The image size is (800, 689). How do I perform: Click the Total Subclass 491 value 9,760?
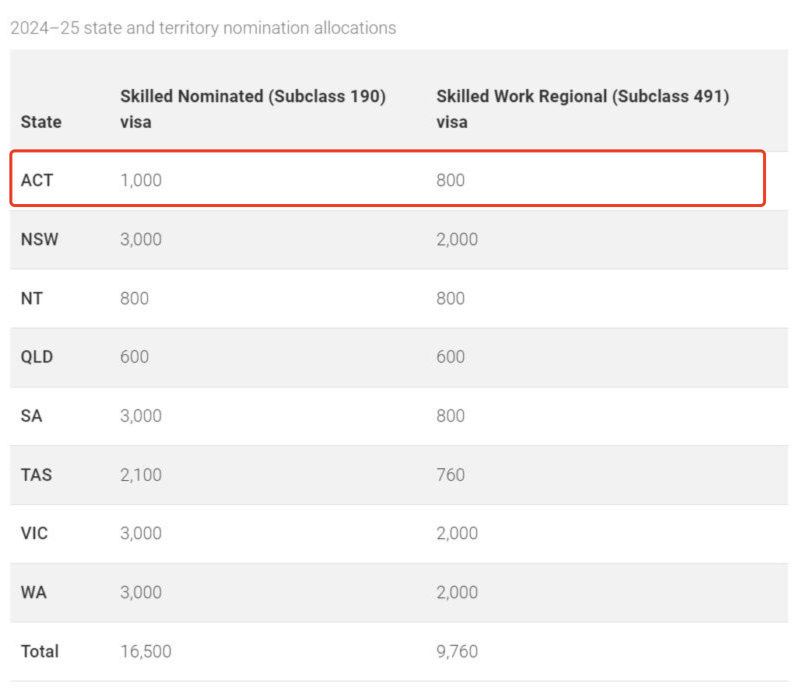tap(457, 651)
